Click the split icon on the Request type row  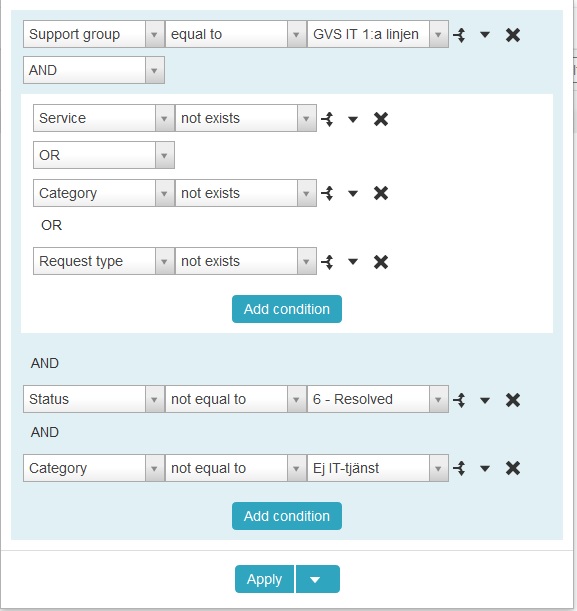(327, 262)
